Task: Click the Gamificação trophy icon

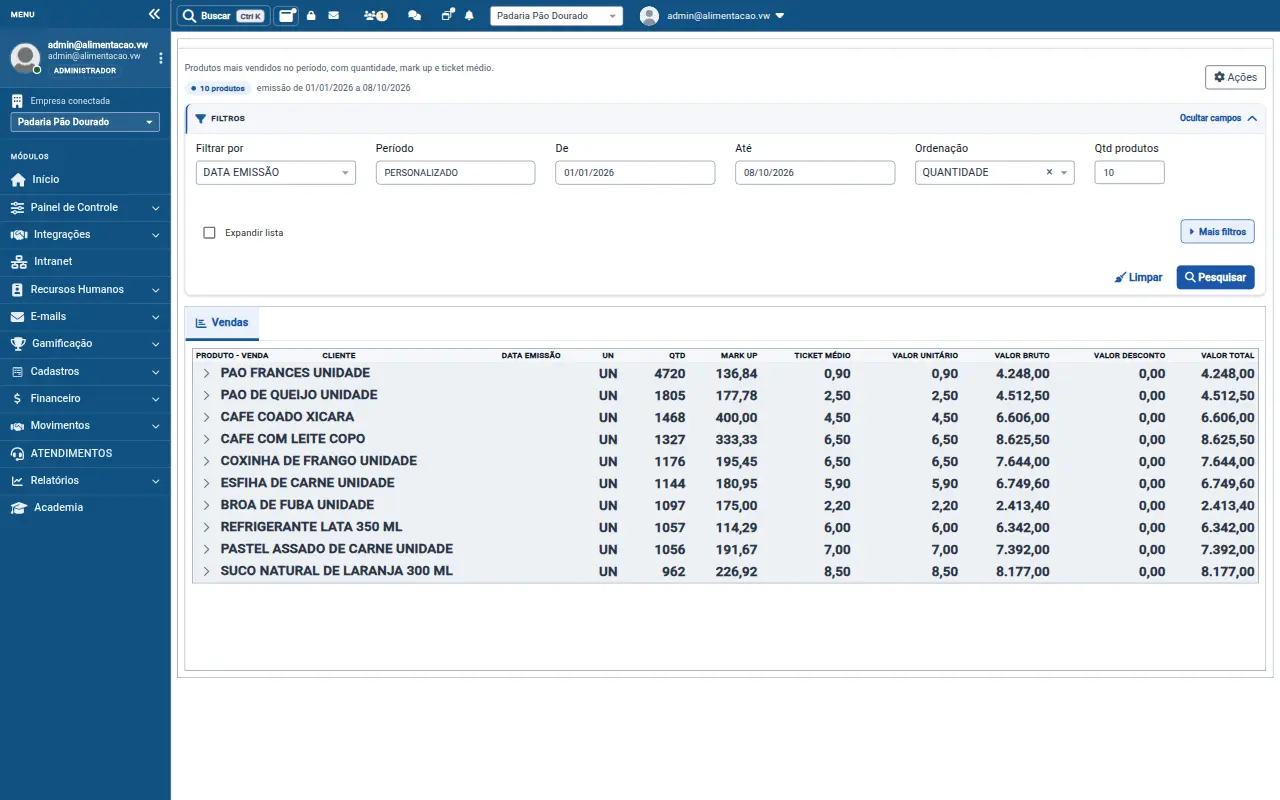Action: pyautogui.click(x=18, y=344)
